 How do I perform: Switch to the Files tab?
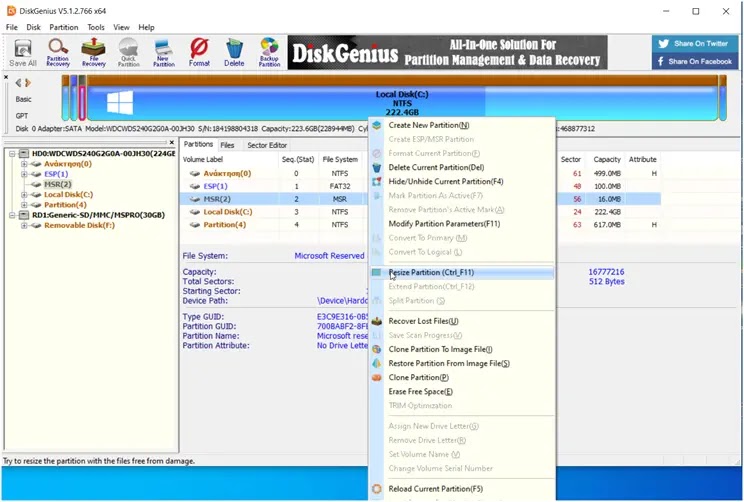227,145
